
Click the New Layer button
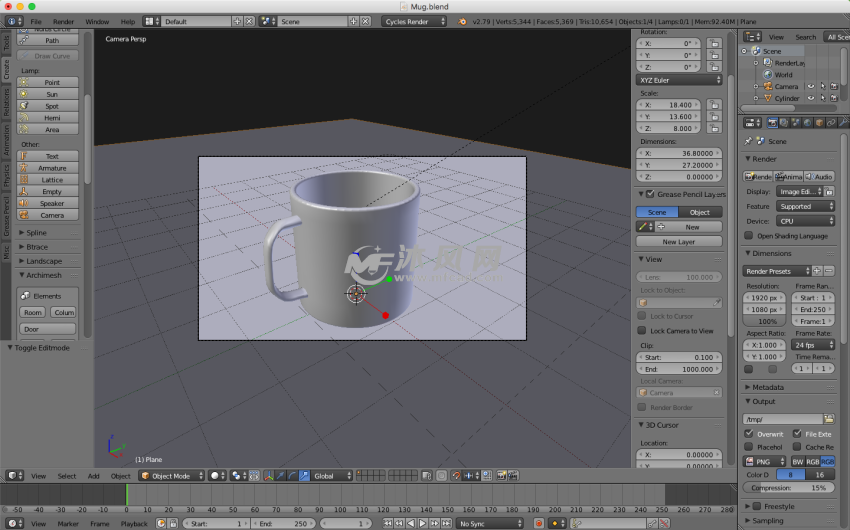[x=678, y=241]
